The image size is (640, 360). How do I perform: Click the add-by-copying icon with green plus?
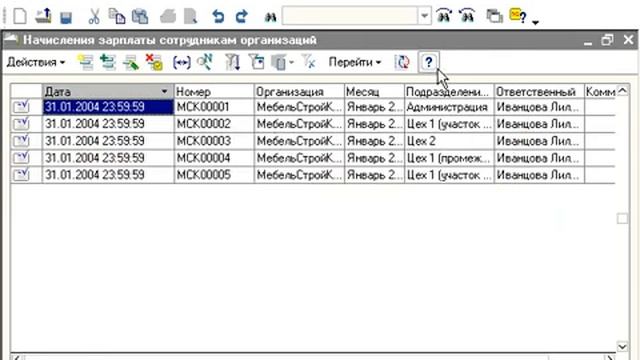pos(108,62)
